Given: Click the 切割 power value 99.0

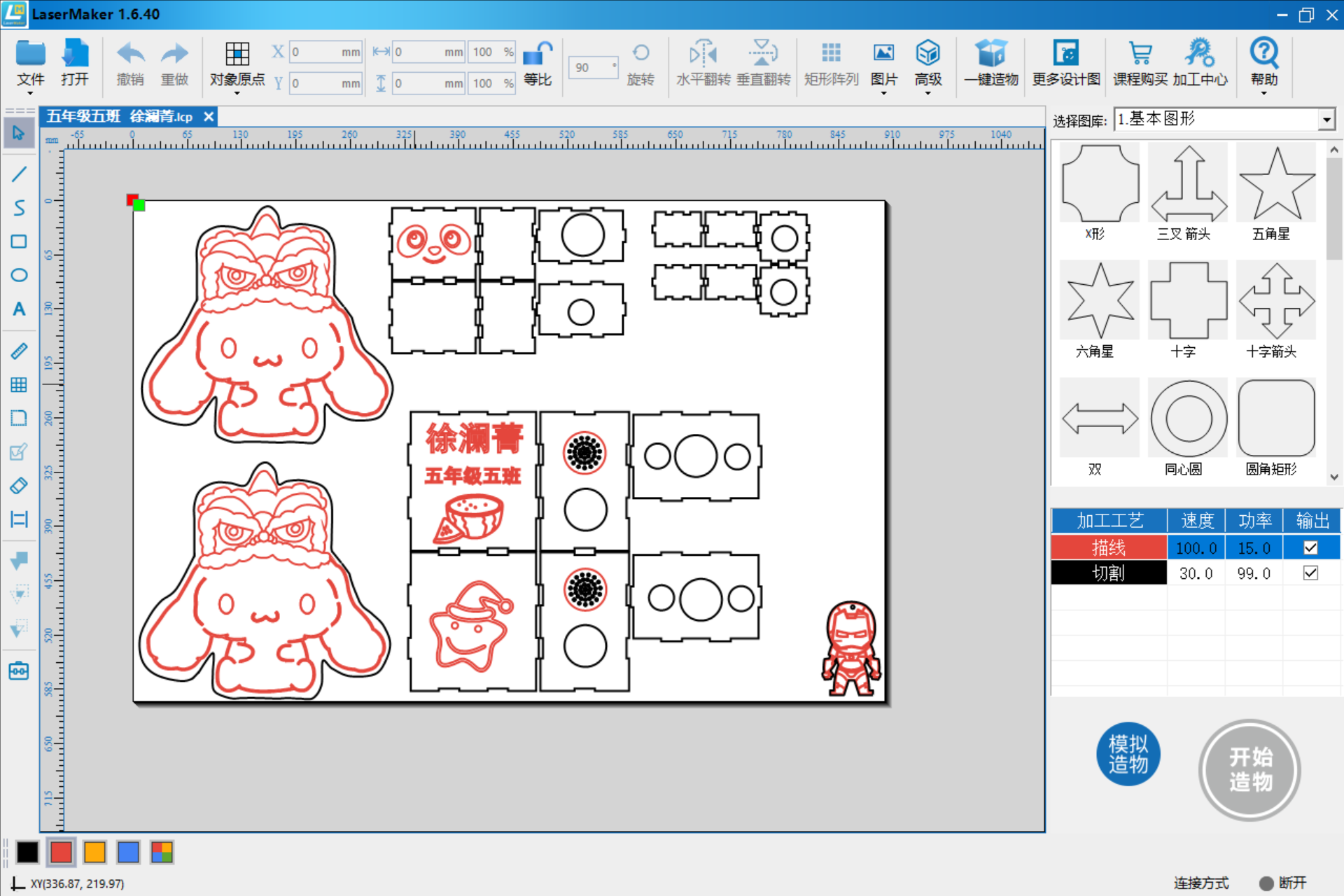Looking at the screenshot, I should (1254, 573).
